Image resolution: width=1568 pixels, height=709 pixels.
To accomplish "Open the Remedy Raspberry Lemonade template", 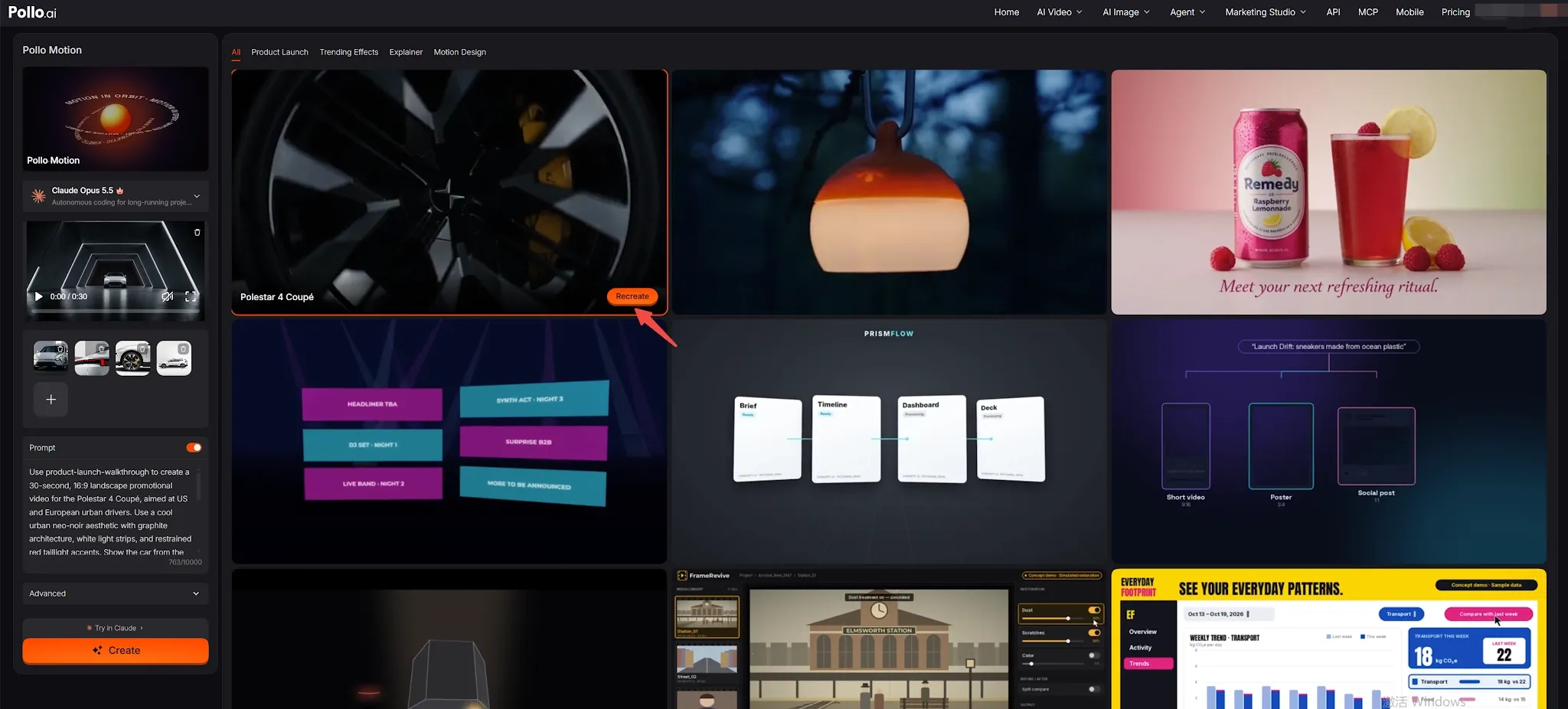I will [1328, 192].
